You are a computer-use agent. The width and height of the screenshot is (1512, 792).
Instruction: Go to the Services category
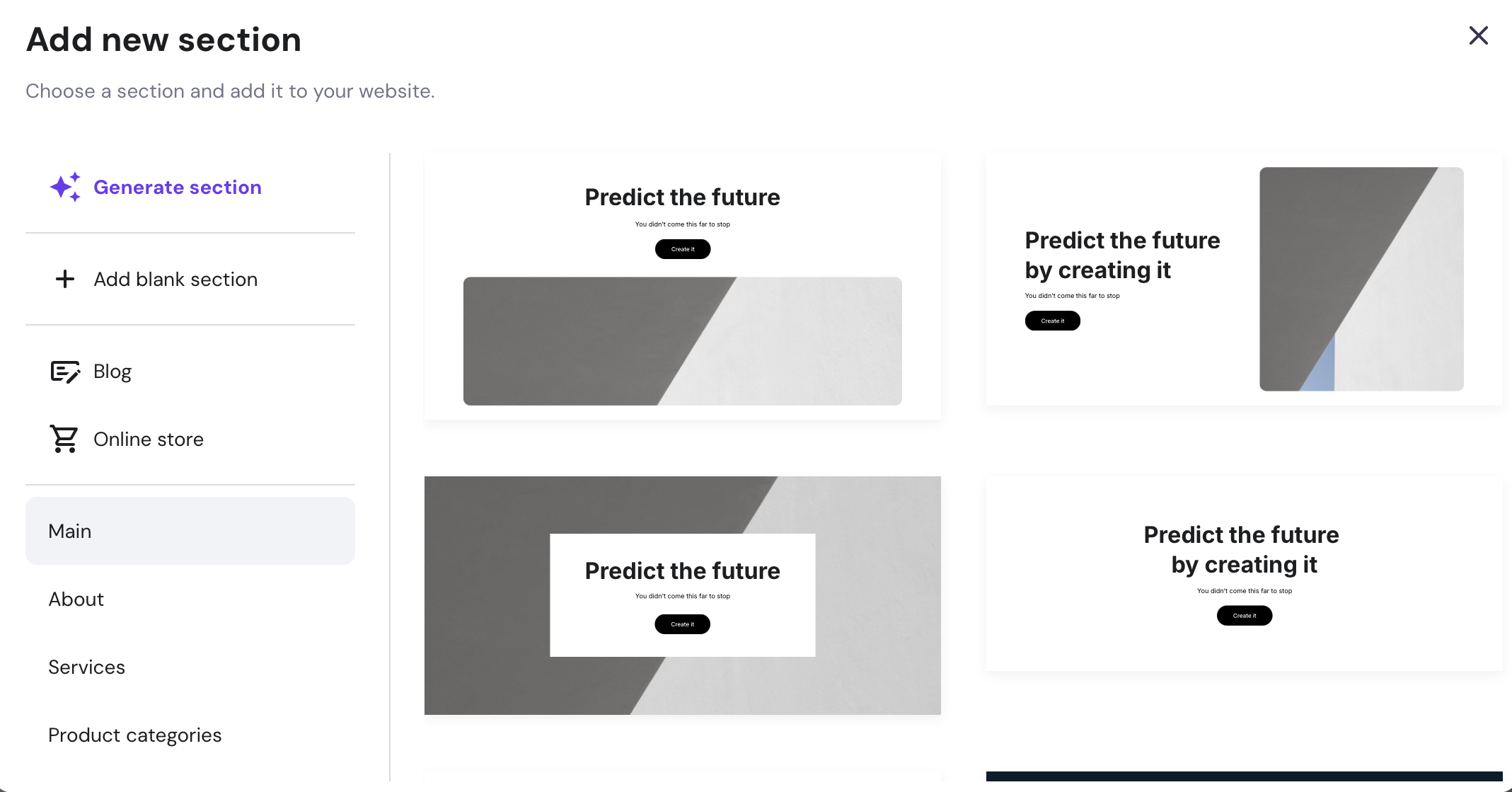pos(86,667)
